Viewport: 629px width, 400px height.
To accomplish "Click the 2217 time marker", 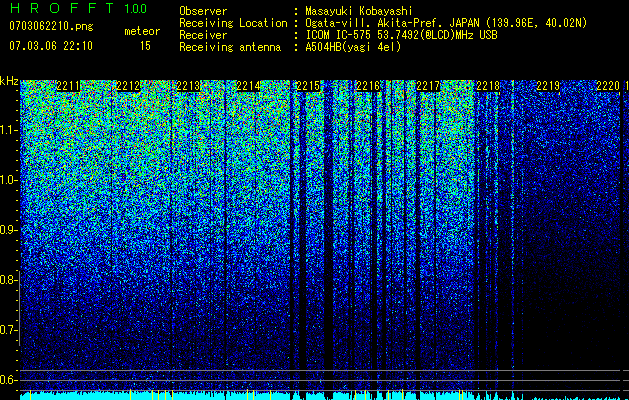I will tap(428, 86).
